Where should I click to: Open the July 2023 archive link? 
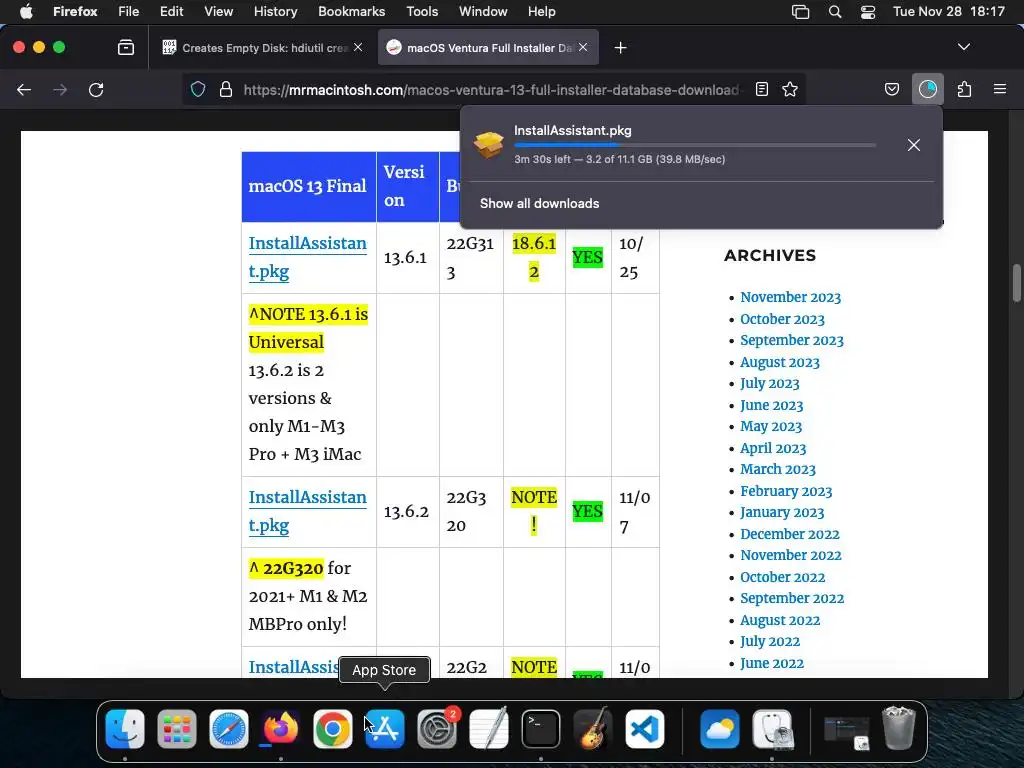pyautogui.click(x=769, y=383)
